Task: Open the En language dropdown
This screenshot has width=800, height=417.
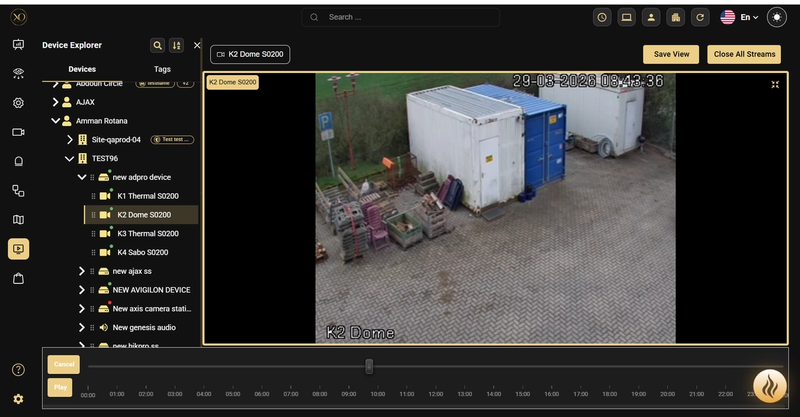Action: click(x=739, y=17)
